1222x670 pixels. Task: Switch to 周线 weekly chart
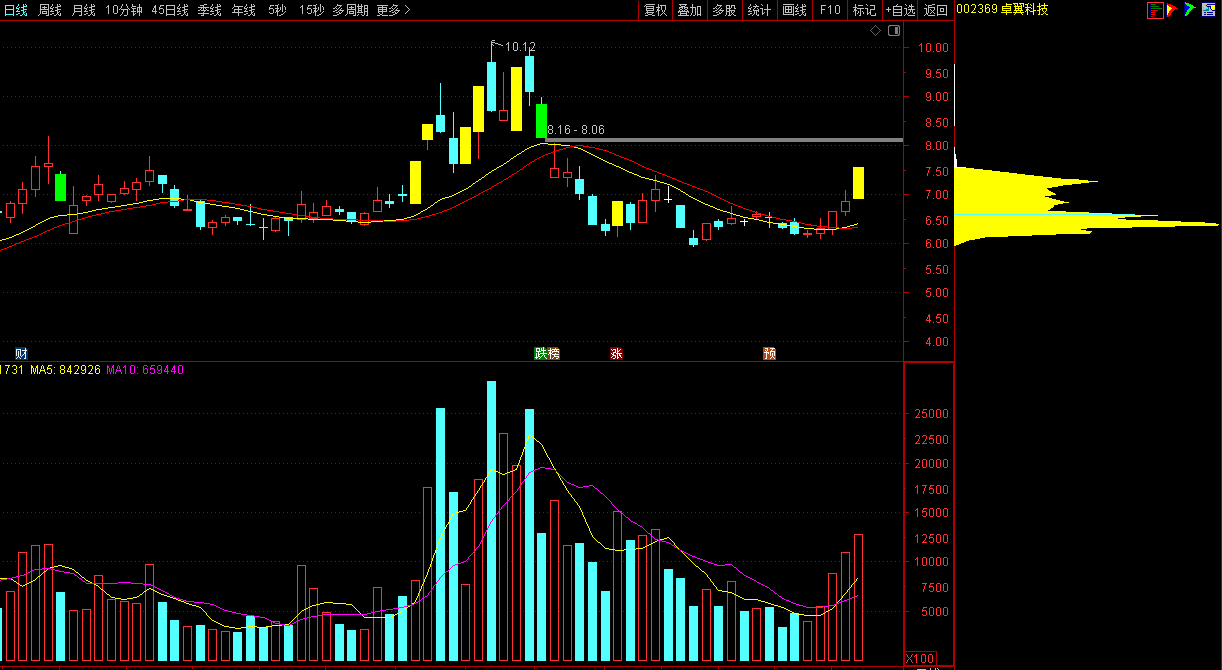(50, 10)
